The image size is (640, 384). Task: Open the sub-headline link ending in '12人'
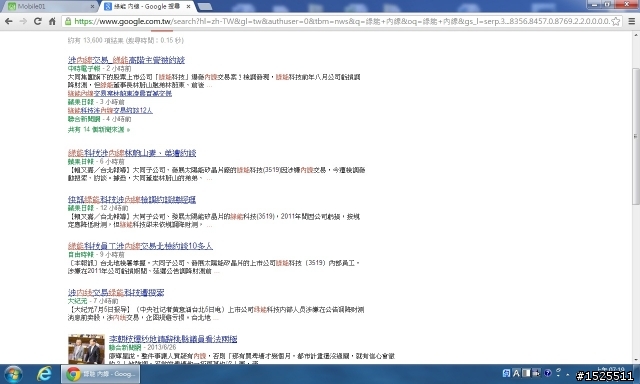point(110,110)
